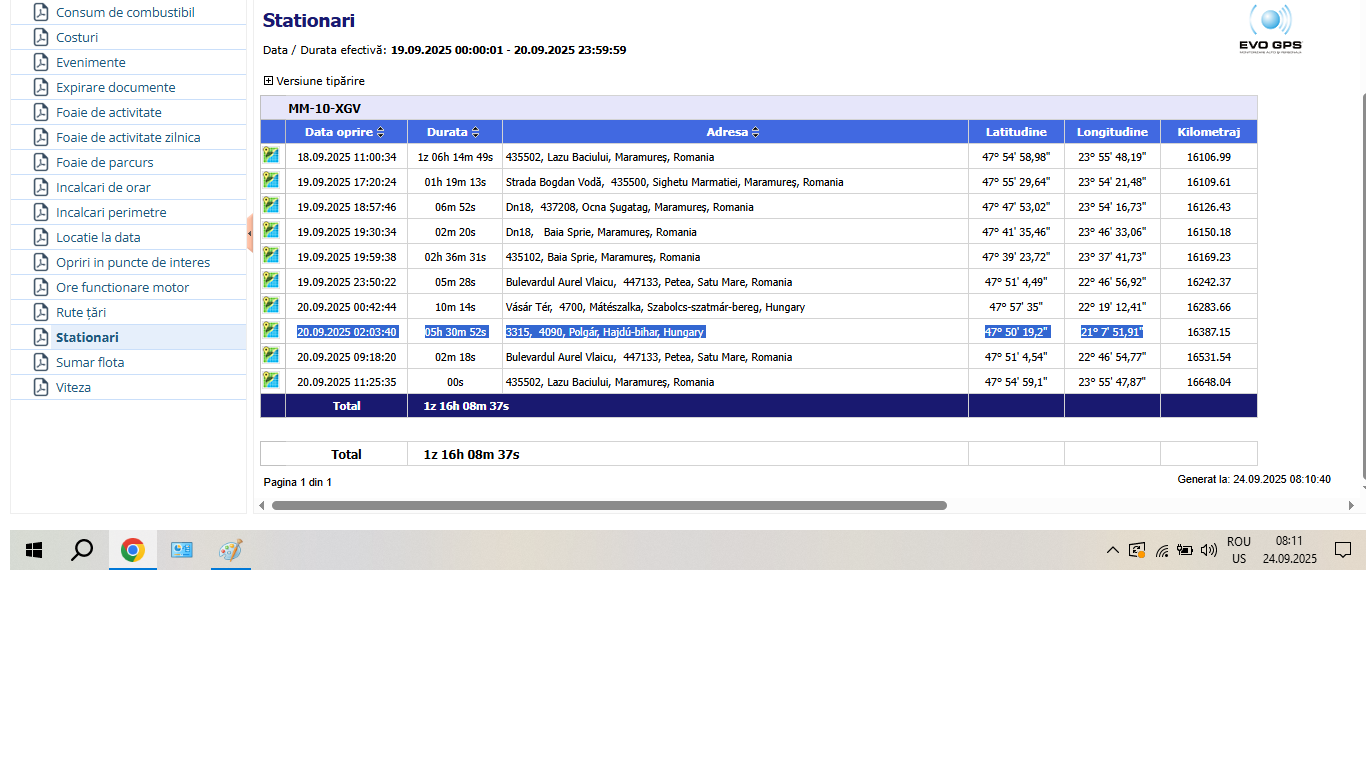Click the Windows Start button

tap(34, 550)
